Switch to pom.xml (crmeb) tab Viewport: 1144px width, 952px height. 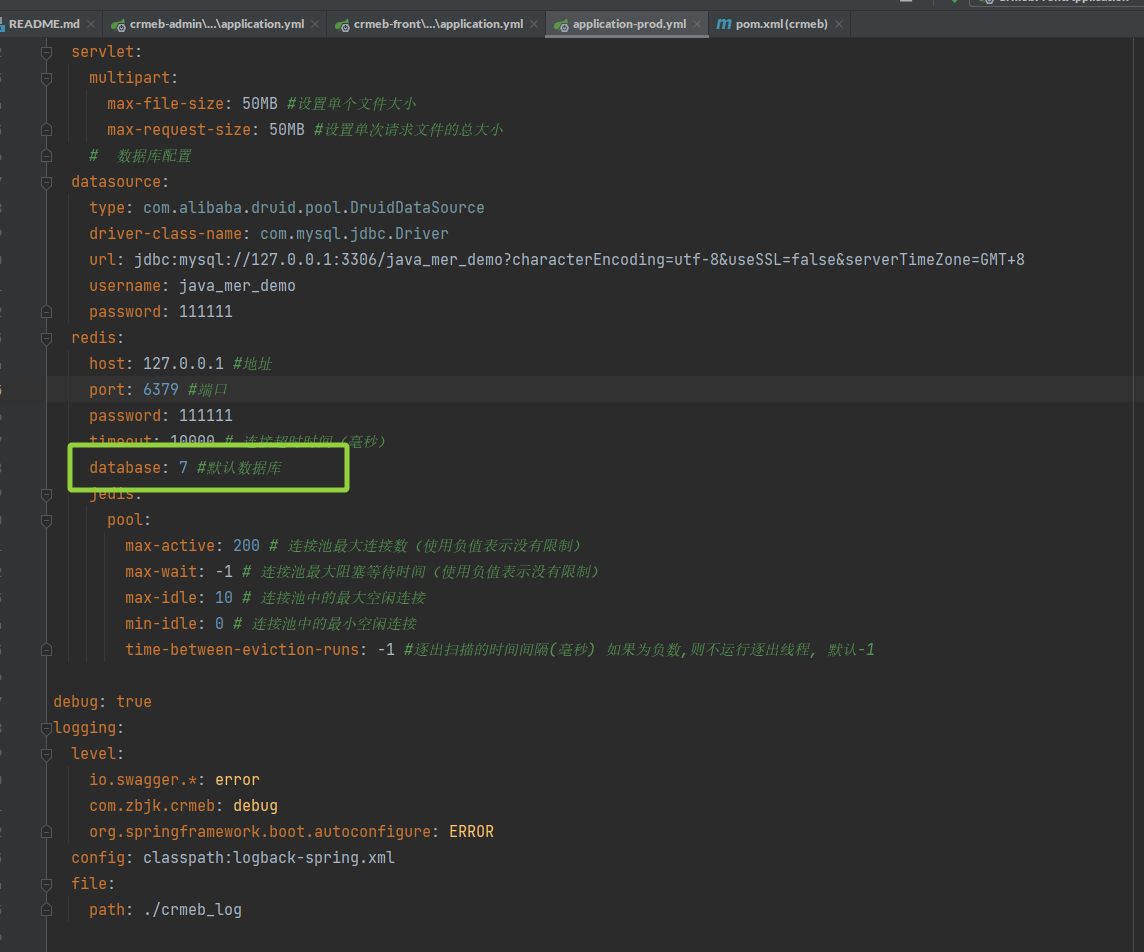pyautogui.click(x=781, y=24)
